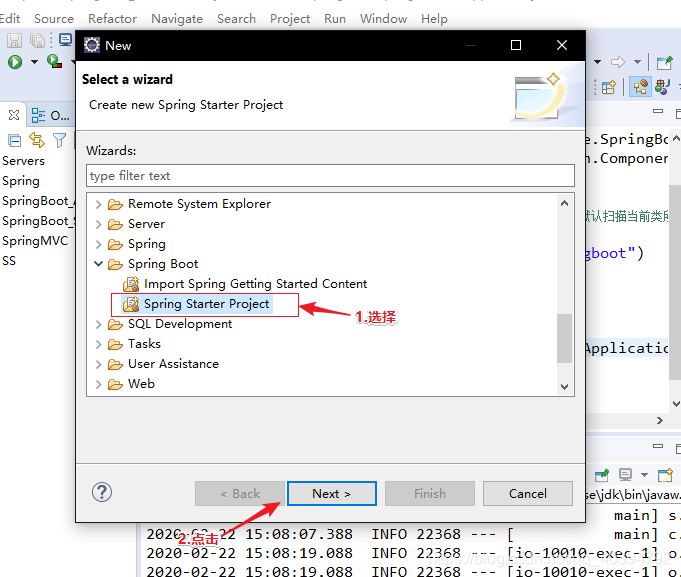Screen dimensions: 681x577
Task: Click the Save icon in the Eclipse toolbar
Action: coord(14,40)
